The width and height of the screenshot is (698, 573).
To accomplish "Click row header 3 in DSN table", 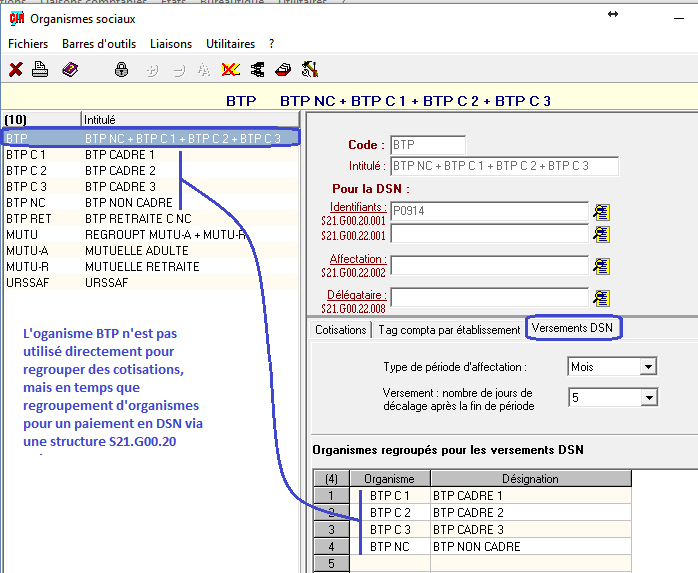I will 331,529.
